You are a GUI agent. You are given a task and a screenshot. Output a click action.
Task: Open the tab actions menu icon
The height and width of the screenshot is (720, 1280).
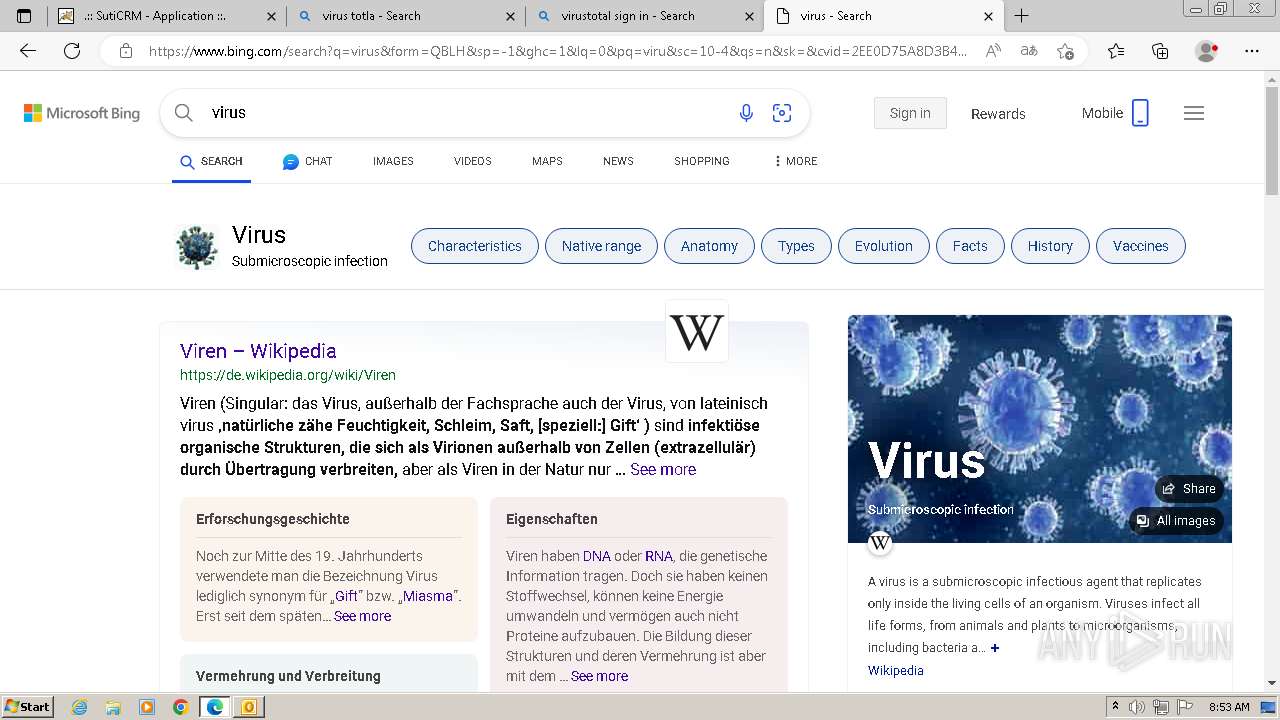(24, 16)
